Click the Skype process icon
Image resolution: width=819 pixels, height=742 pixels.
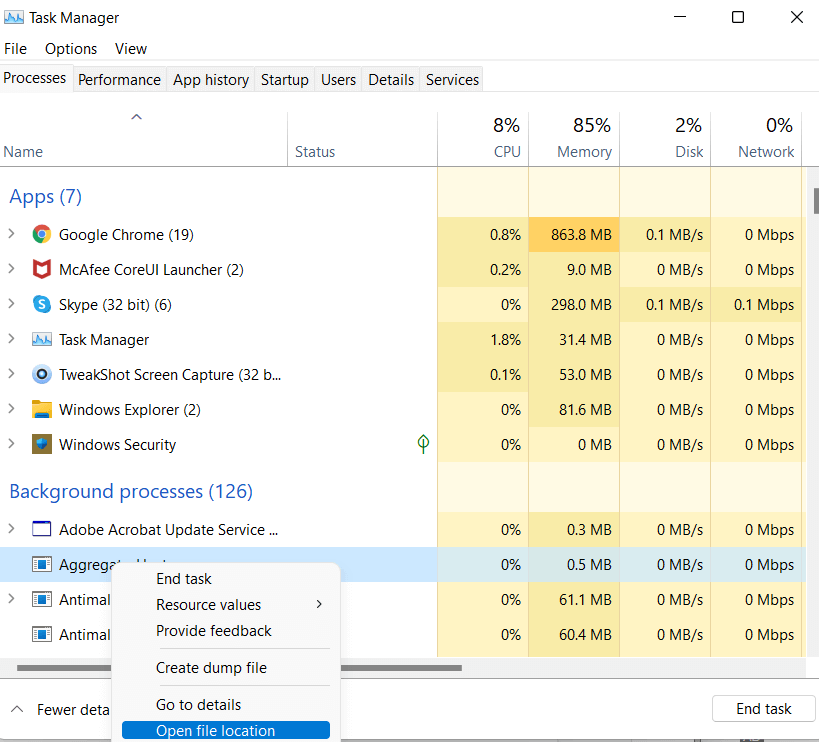pos(42,304)
